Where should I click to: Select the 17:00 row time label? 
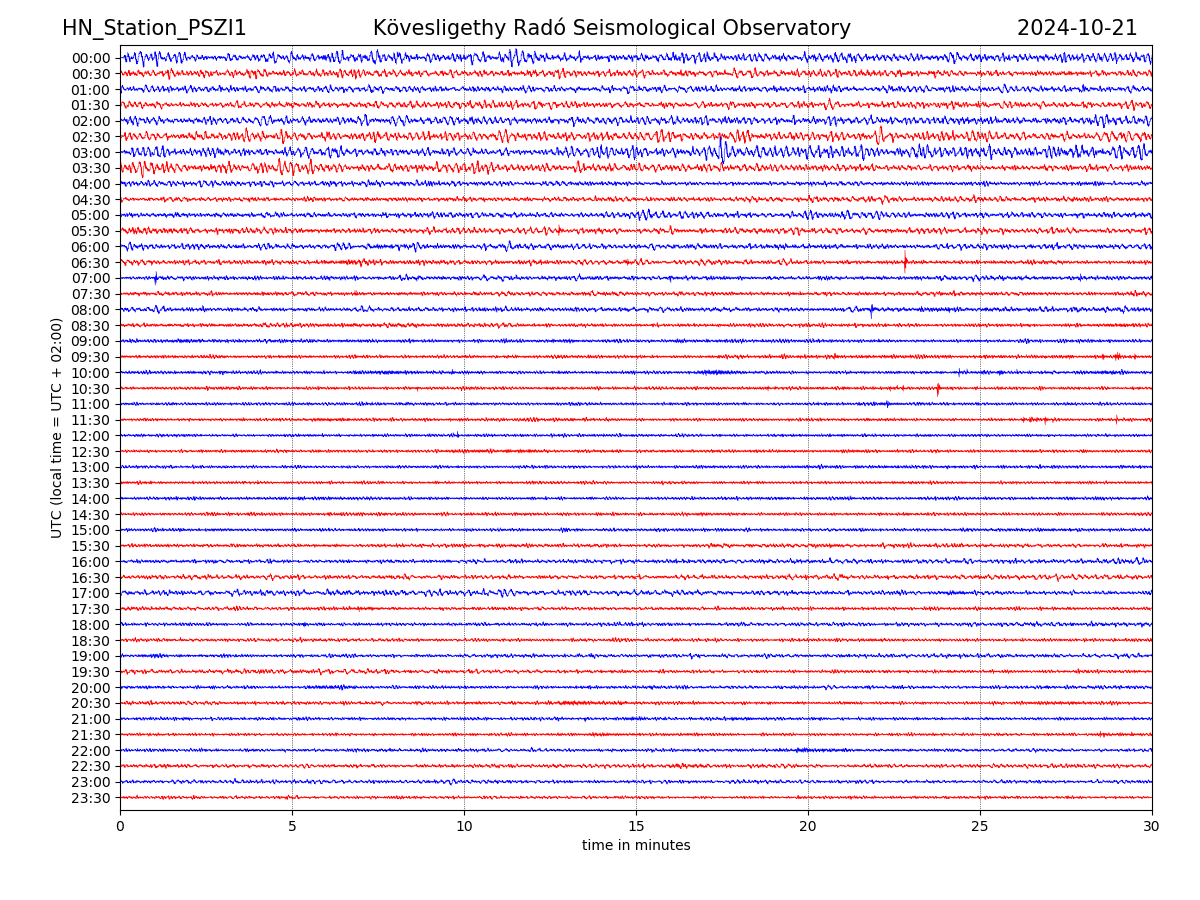91,593
